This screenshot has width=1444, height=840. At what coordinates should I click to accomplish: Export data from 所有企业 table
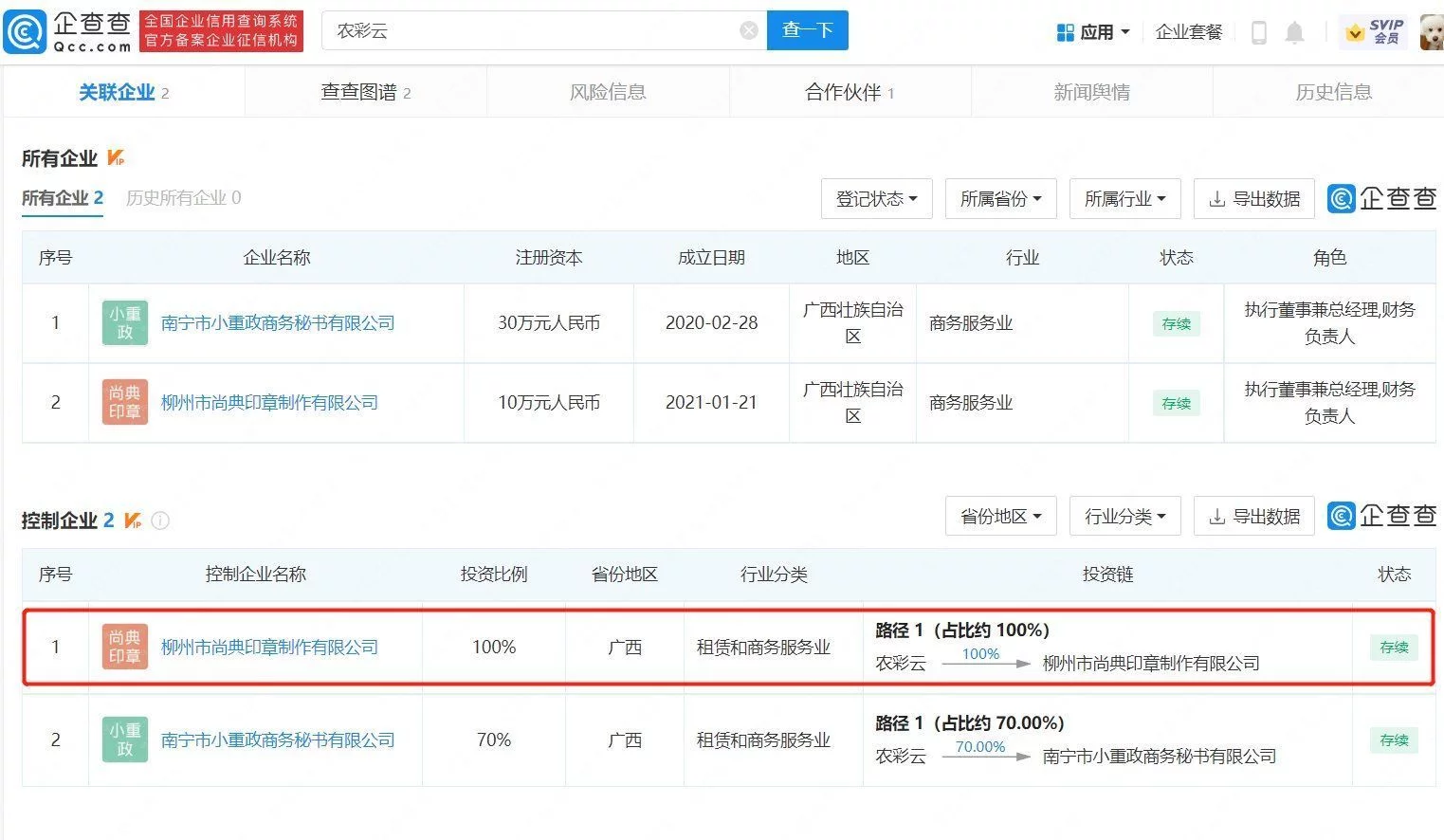click(1254, 199)
